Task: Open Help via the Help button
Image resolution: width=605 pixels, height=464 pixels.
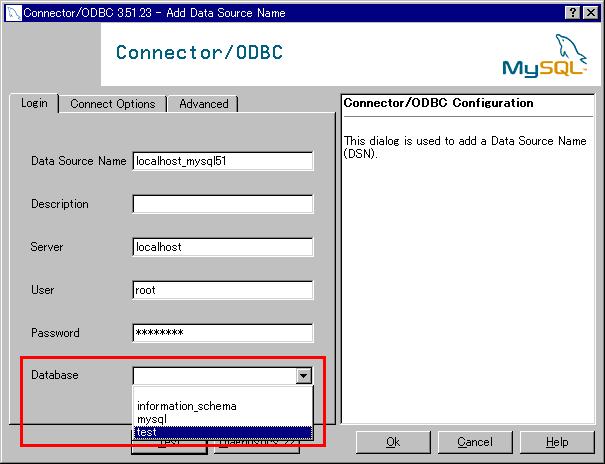Action: 557,442
